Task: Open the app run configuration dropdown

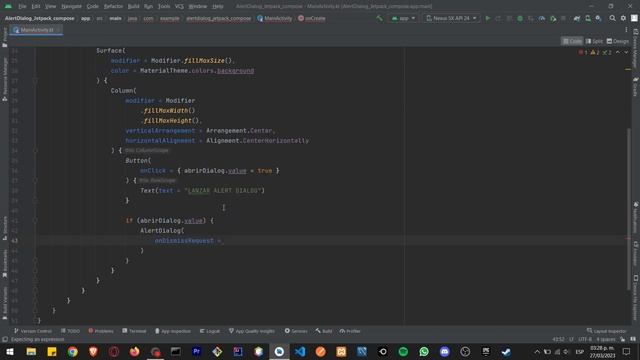Action: click(x=403, y=18)
